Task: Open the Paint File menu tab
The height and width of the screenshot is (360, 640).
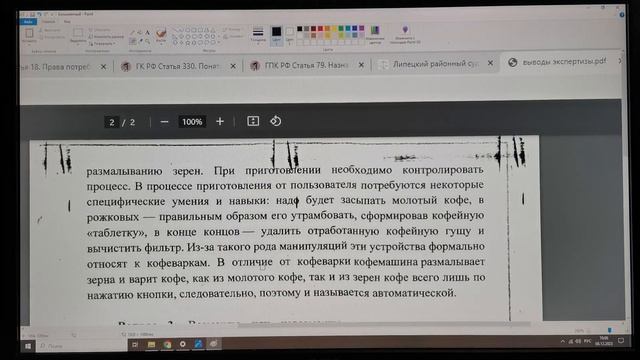Action: 28,22
